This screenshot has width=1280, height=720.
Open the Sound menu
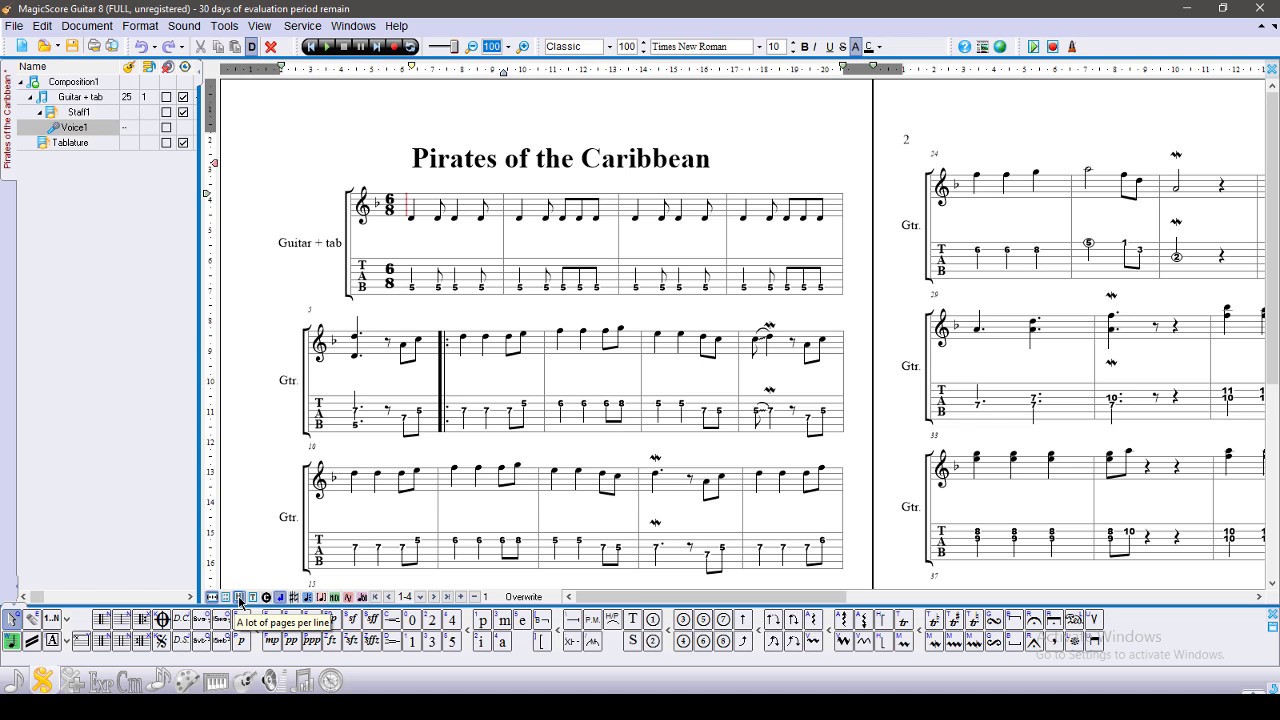(x=184, y=26)
